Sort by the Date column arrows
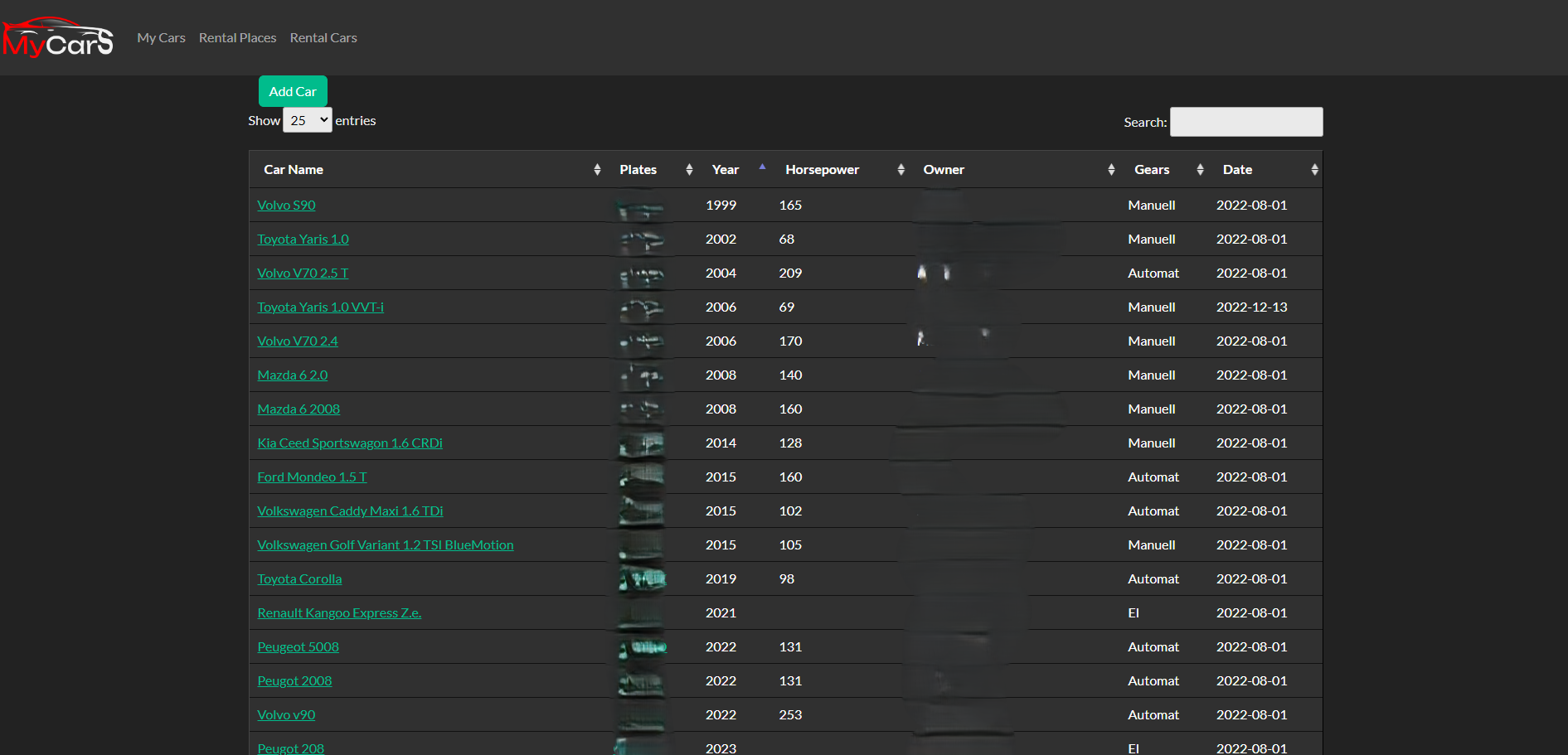1568x755 pixels. coord(1314,170)
